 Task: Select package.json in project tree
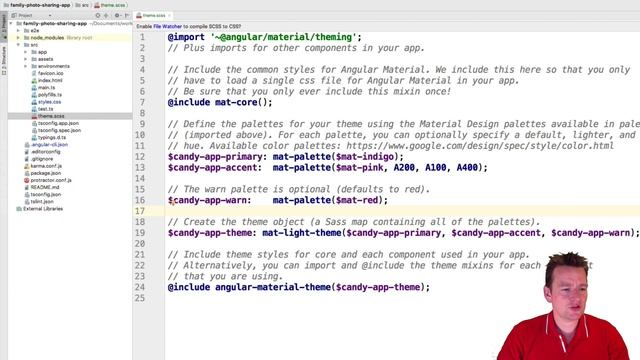[46, 173]
